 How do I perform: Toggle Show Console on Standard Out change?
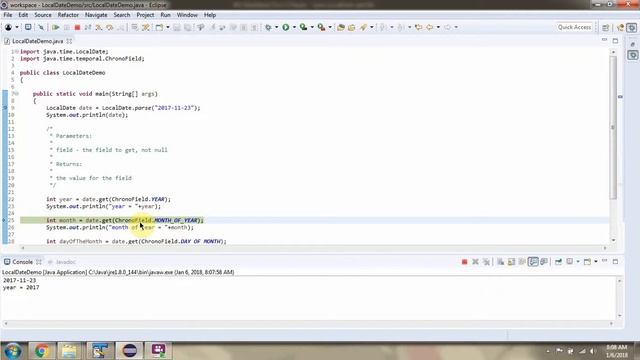click(x=533, y=262)
